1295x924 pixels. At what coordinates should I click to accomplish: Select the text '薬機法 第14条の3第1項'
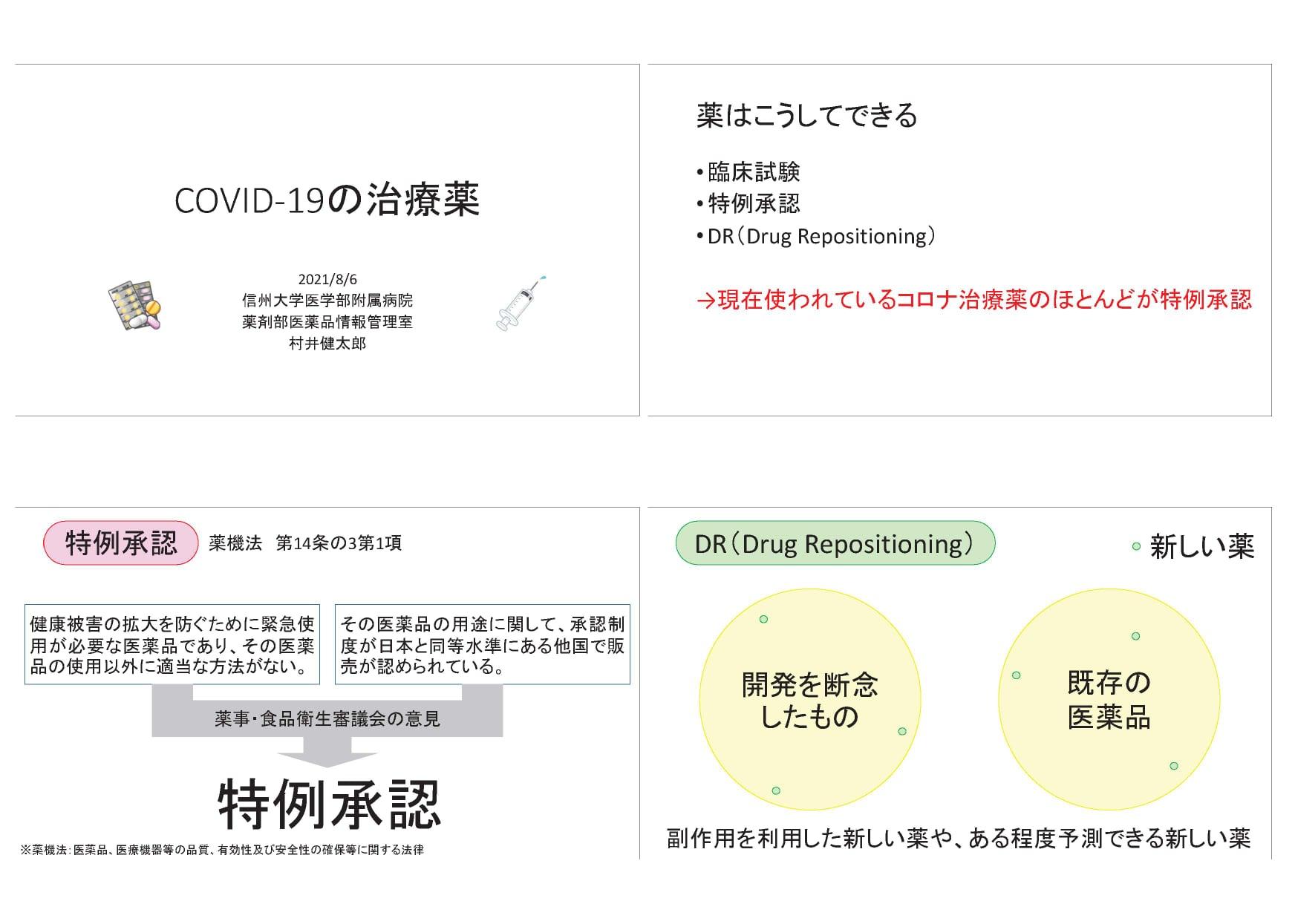click(x=305, y=543)
